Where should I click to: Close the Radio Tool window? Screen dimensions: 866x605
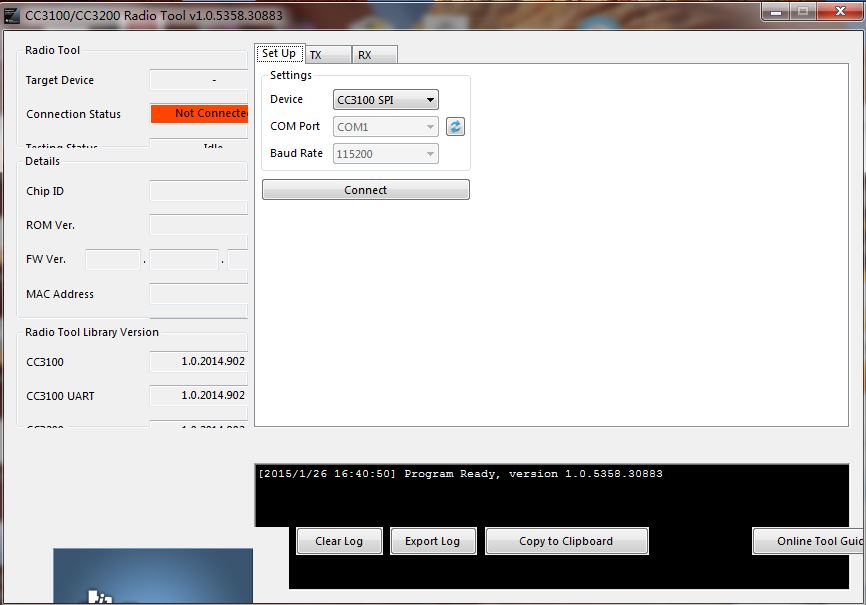(x=840, y=11)
